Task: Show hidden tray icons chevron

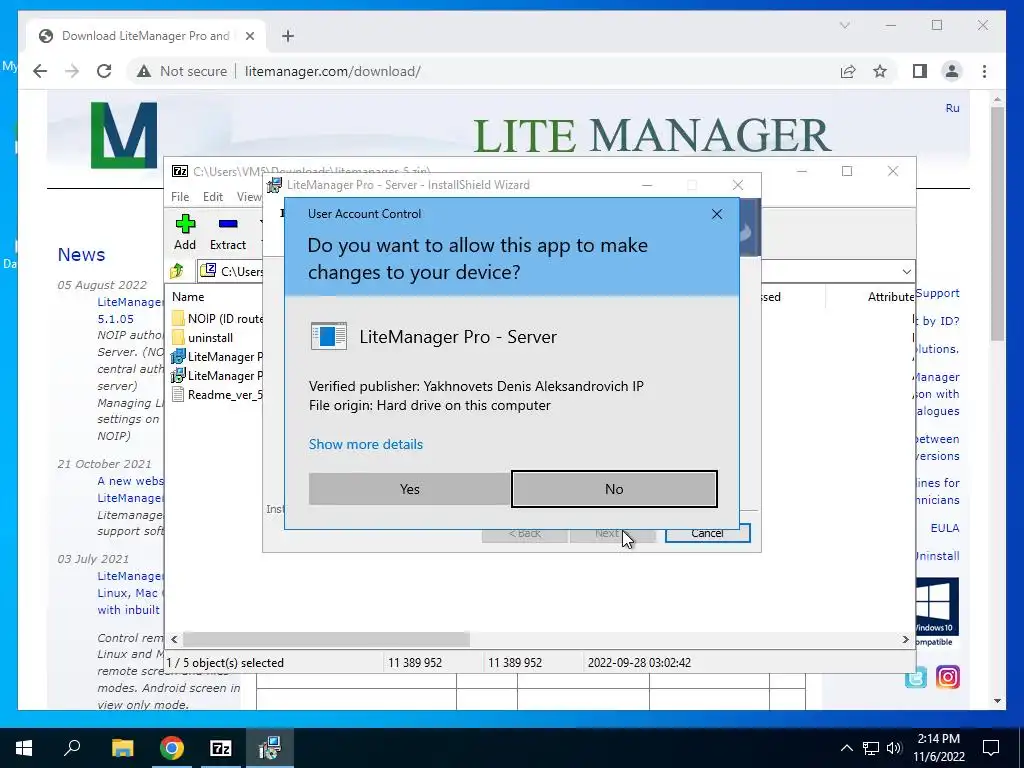Action: point(846,748)
